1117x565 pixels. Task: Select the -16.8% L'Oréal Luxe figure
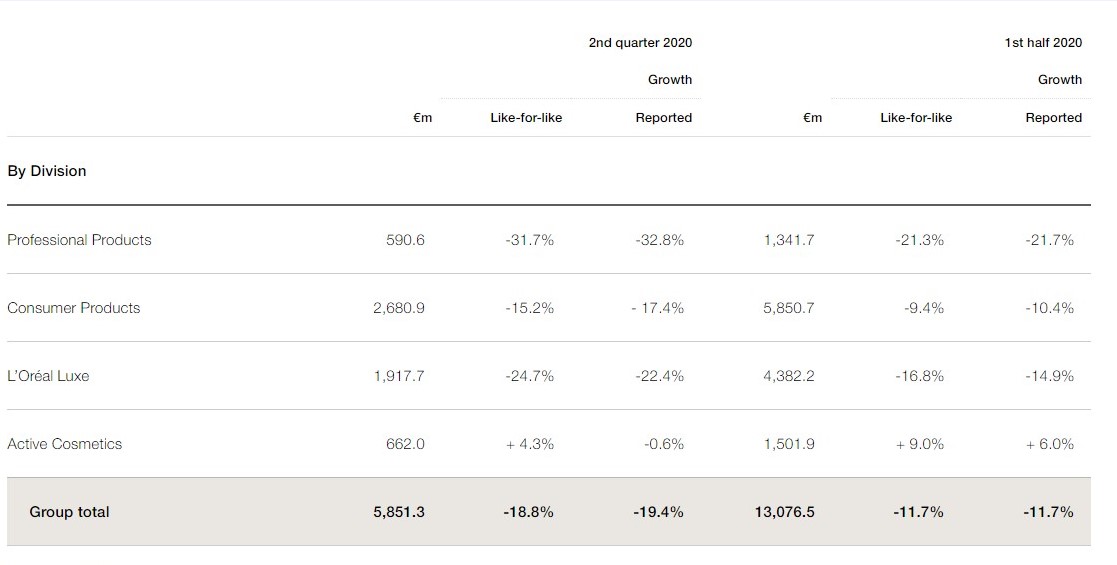tap(919, 376)
